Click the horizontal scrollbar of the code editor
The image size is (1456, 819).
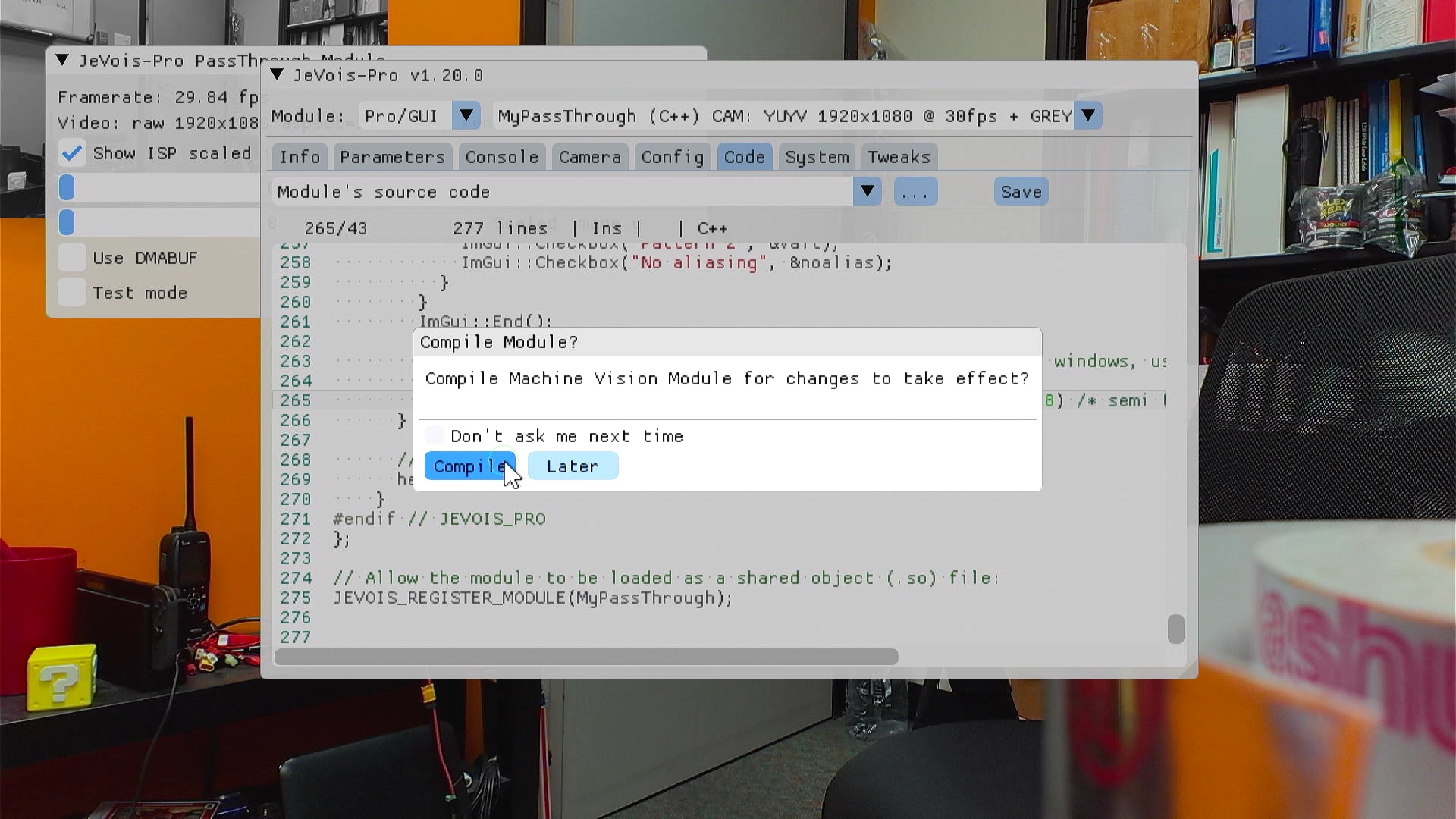[586, 657]
